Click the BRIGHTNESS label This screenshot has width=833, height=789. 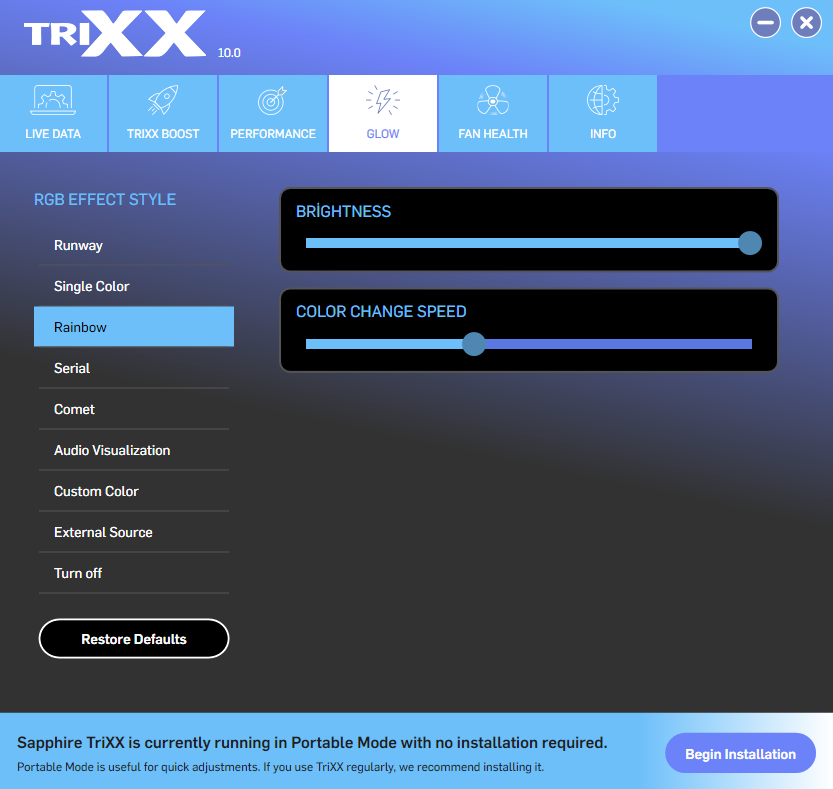pos(343,211)
